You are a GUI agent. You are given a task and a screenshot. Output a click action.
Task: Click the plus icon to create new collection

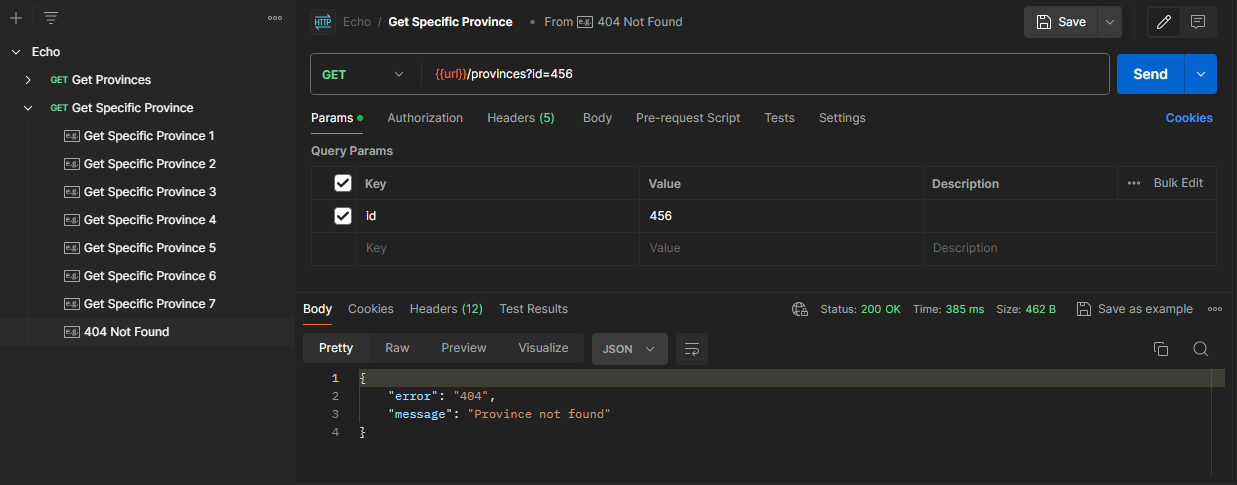pos(15,18)
